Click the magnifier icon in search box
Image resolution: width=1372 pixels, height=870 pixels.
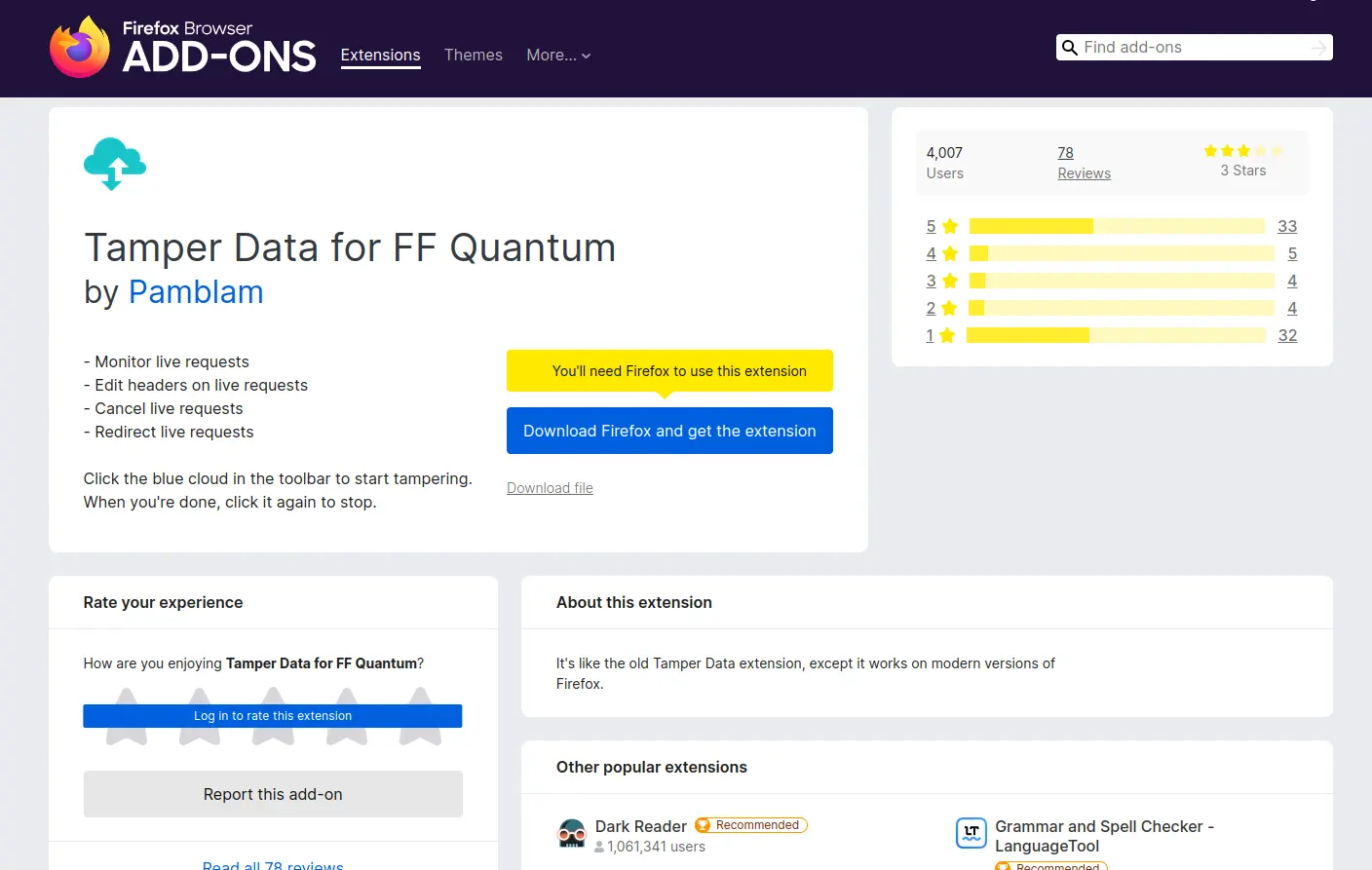point(1070,48)
